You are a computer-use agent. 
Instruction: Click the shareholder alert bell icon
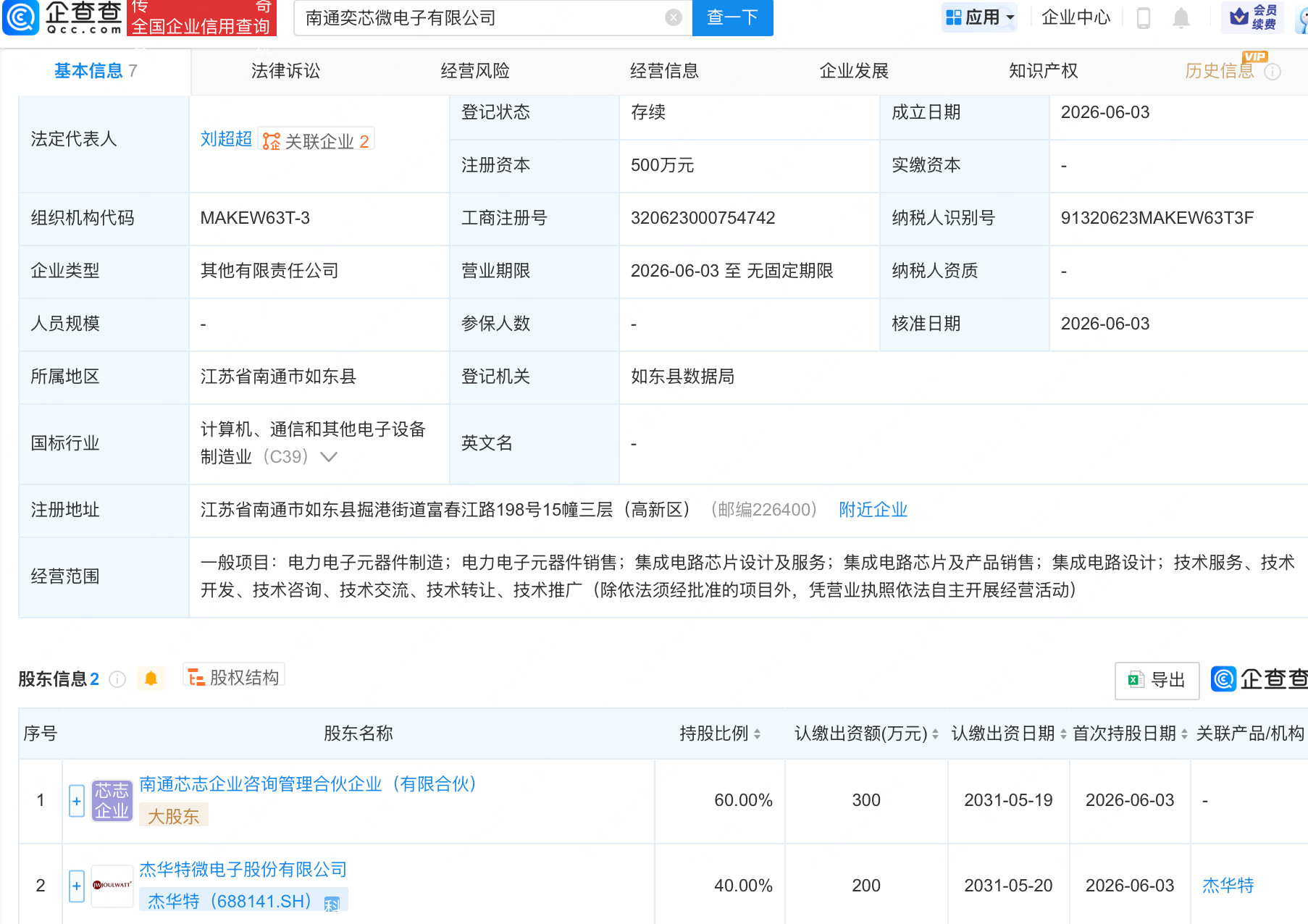pos(151,679)
